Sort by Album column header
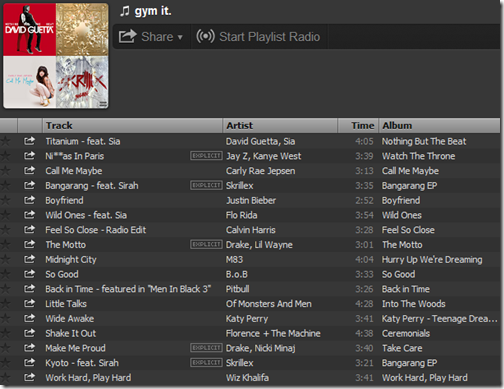This screenshot has height=389, width=504. click(439, 126)
